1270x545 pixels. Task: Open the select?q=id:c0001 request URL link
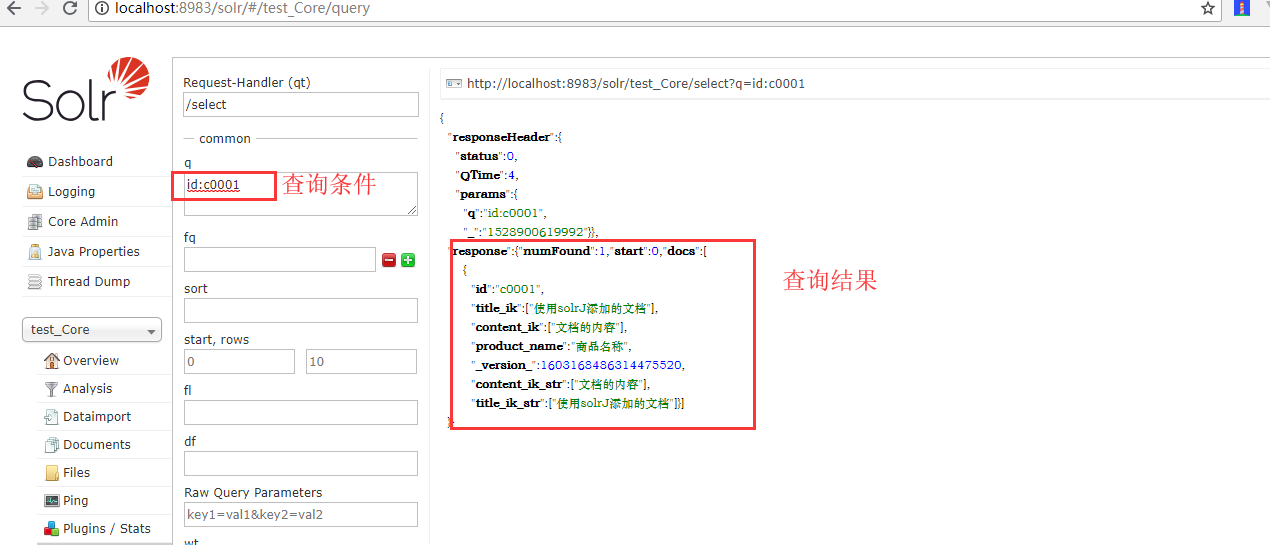(636, 84)
